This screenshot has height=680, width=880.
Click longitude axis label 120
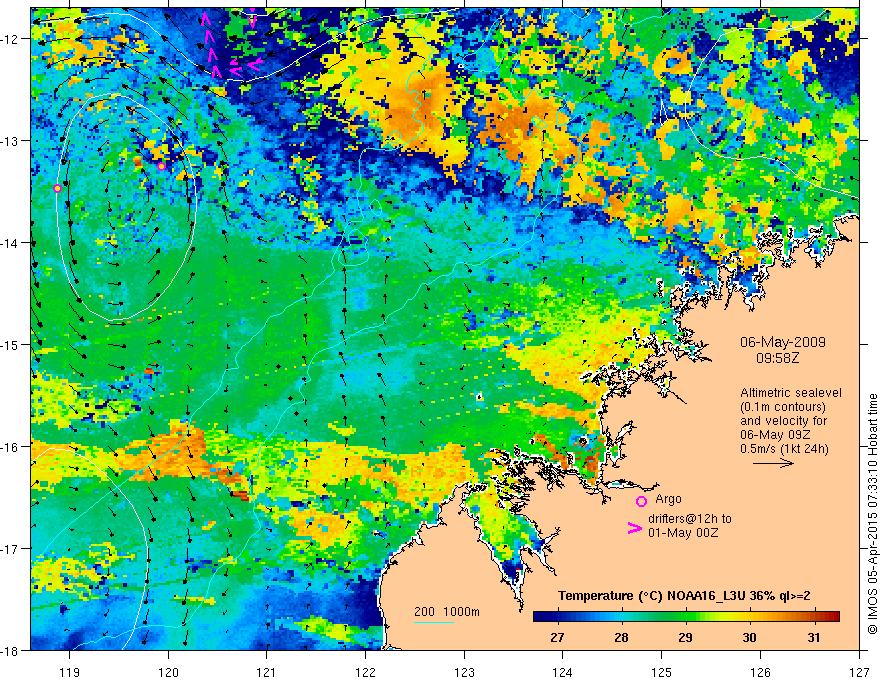pyautogui.click(x=168, y=672)
